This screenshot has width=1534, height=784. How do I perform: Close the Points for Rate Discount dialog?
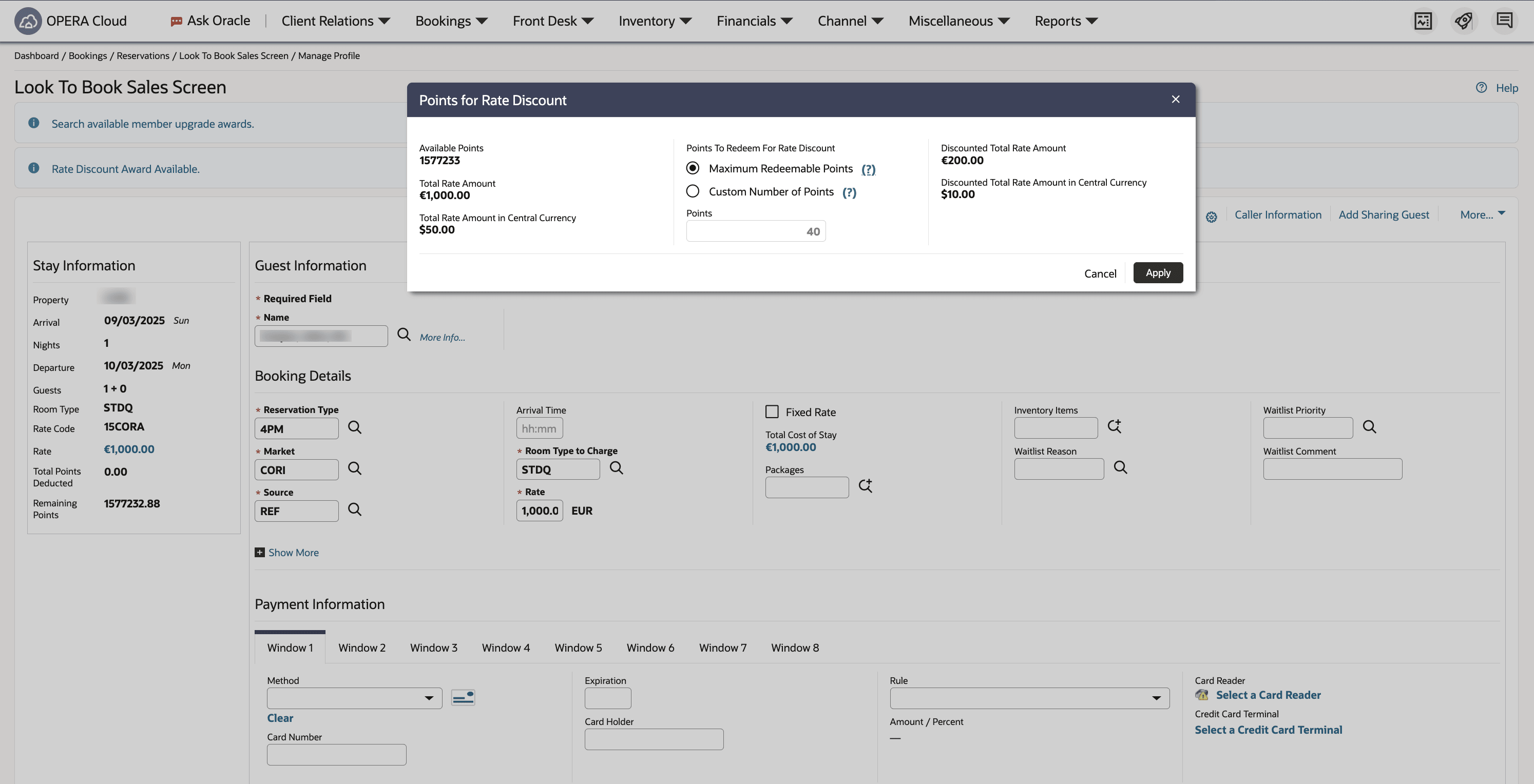[1175, 100]
